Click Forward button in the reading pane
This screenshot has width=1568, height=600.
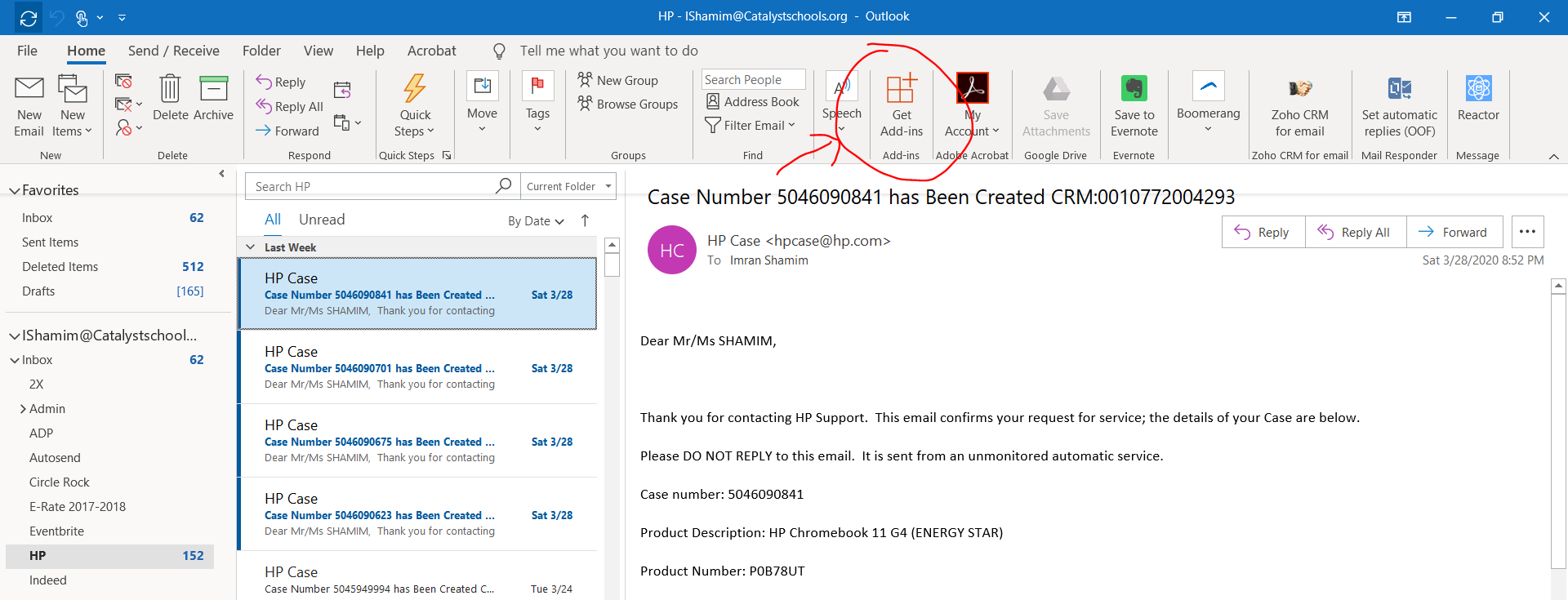click(1454, 232)
